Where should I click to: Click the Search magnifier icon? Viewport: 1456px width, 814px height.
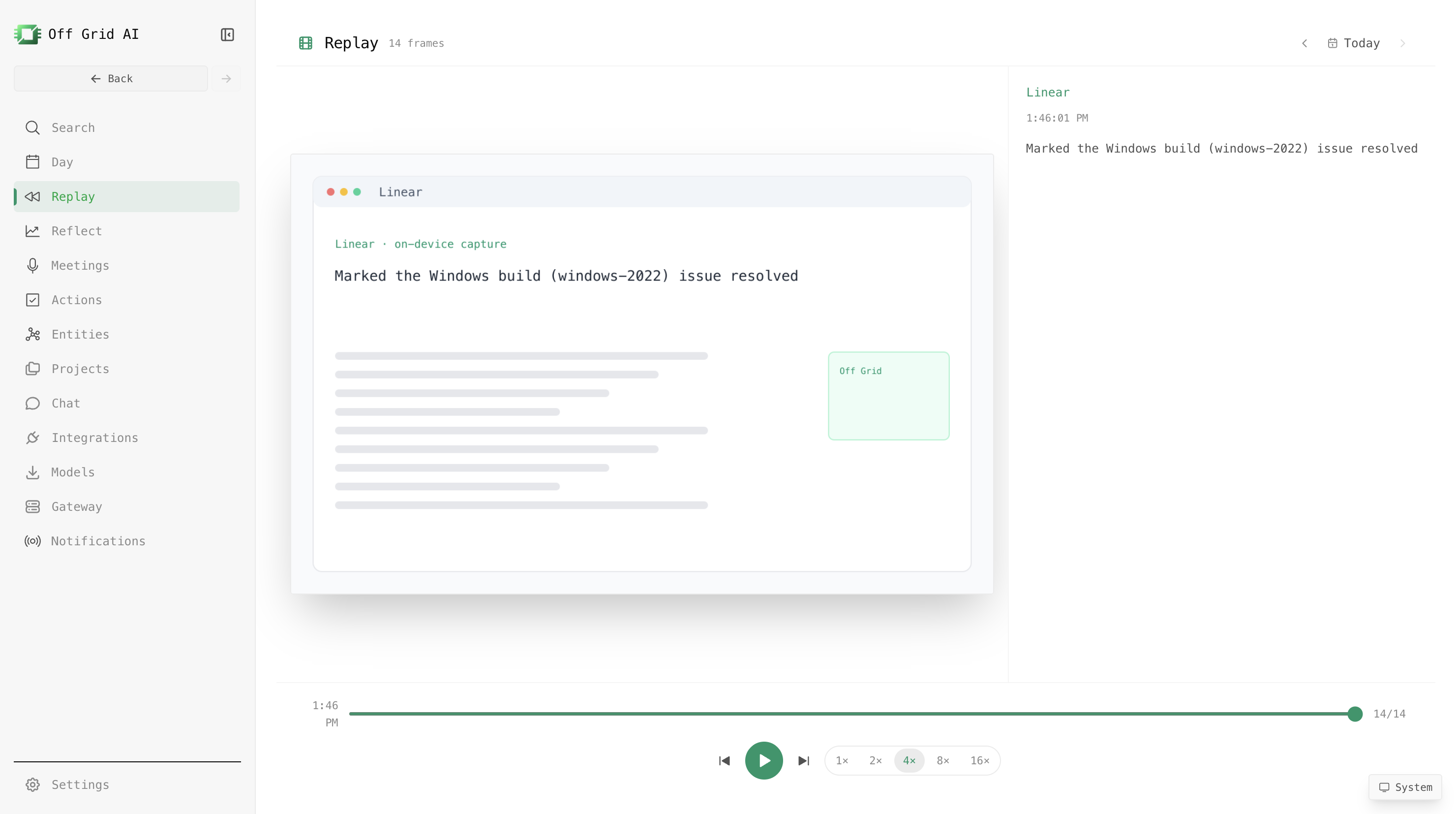click(x=33, y=128)
